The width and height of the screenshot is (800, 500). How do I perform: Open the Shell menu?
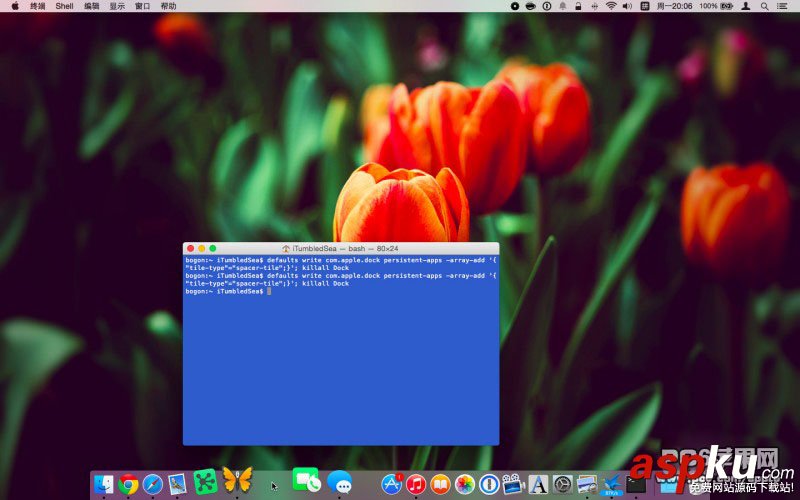click(64, 6)
